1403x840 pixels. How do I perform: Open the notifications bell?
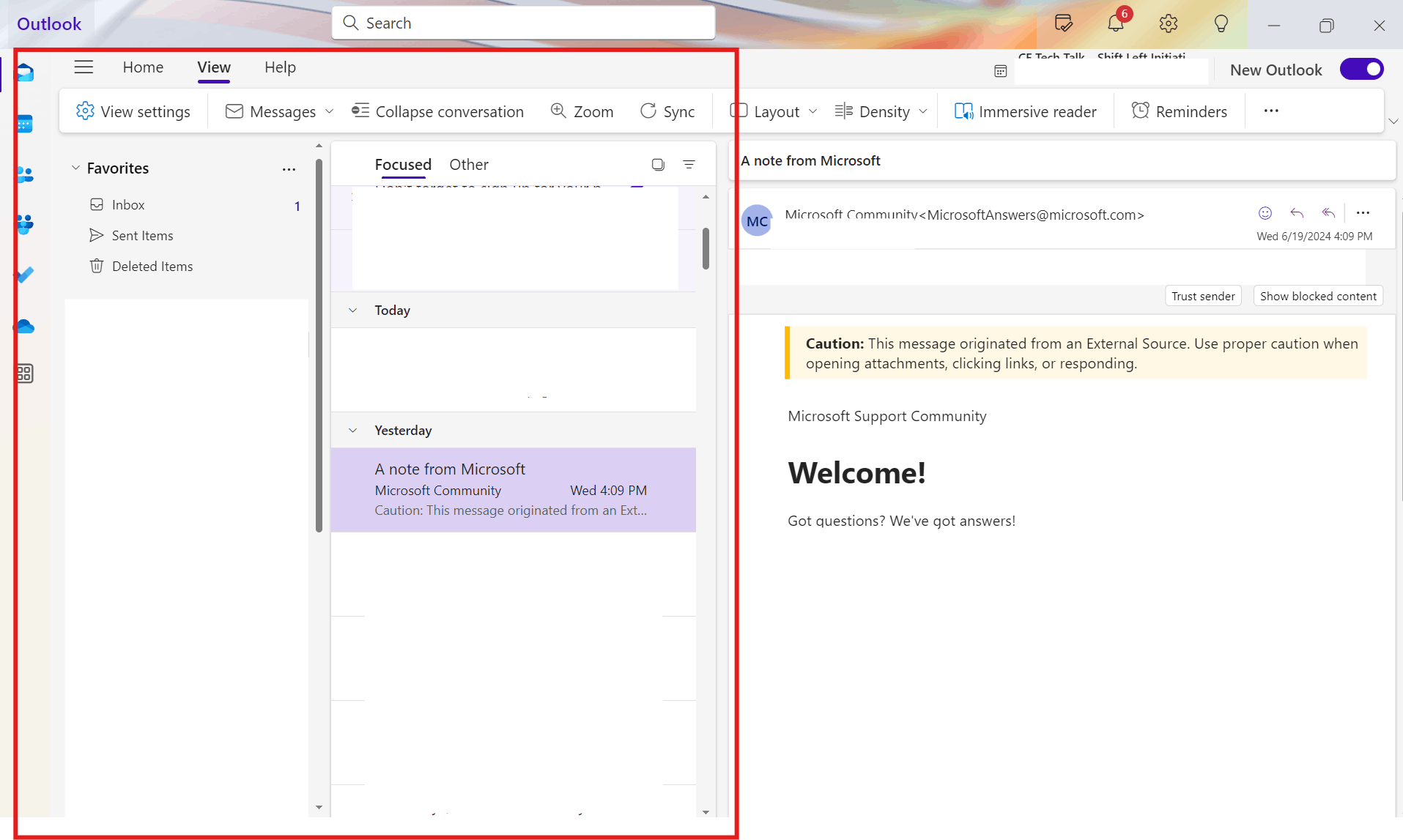[1116, 23]
